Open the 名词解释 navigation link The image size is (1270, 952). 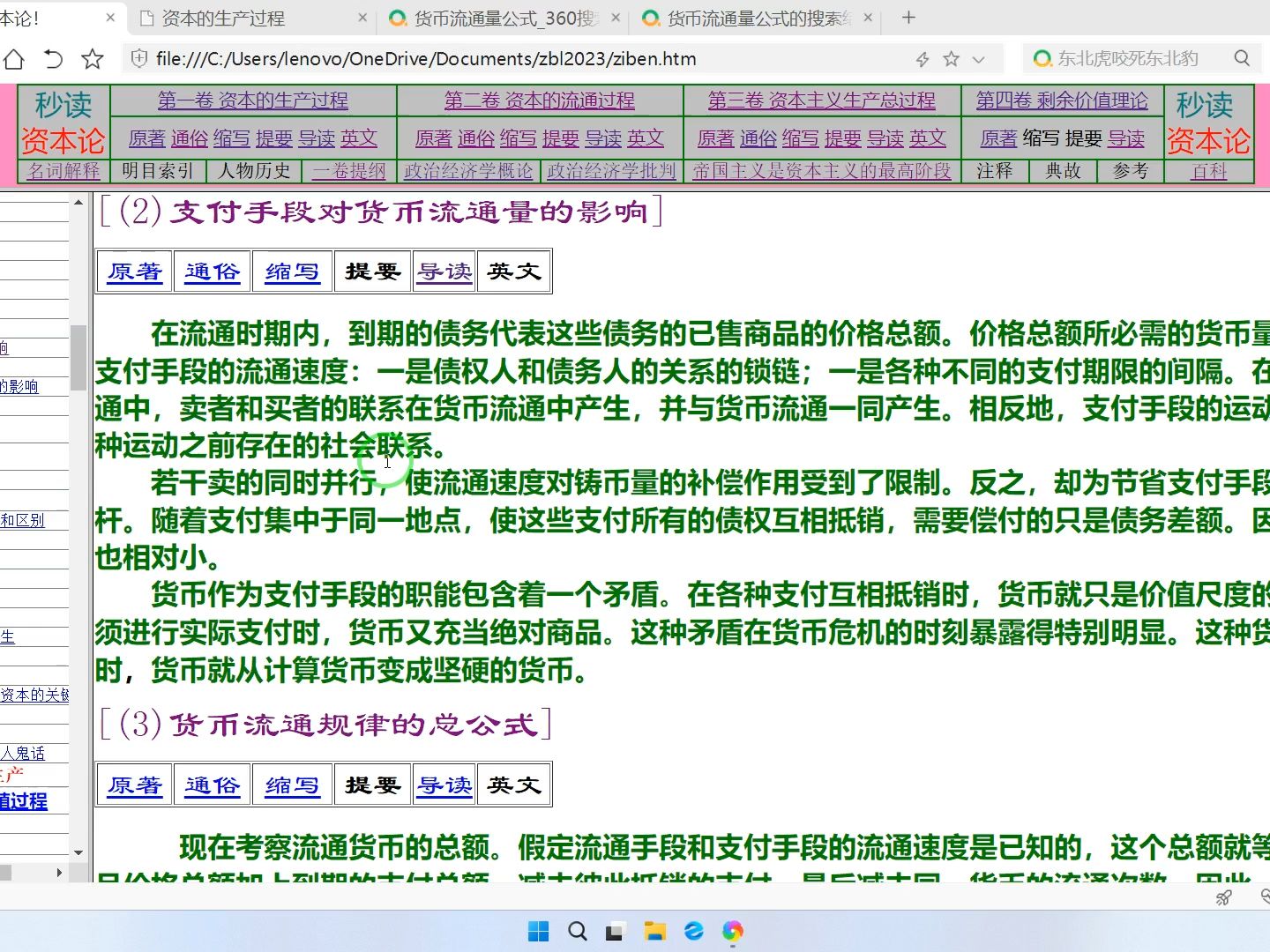click(x=63, y=171)
